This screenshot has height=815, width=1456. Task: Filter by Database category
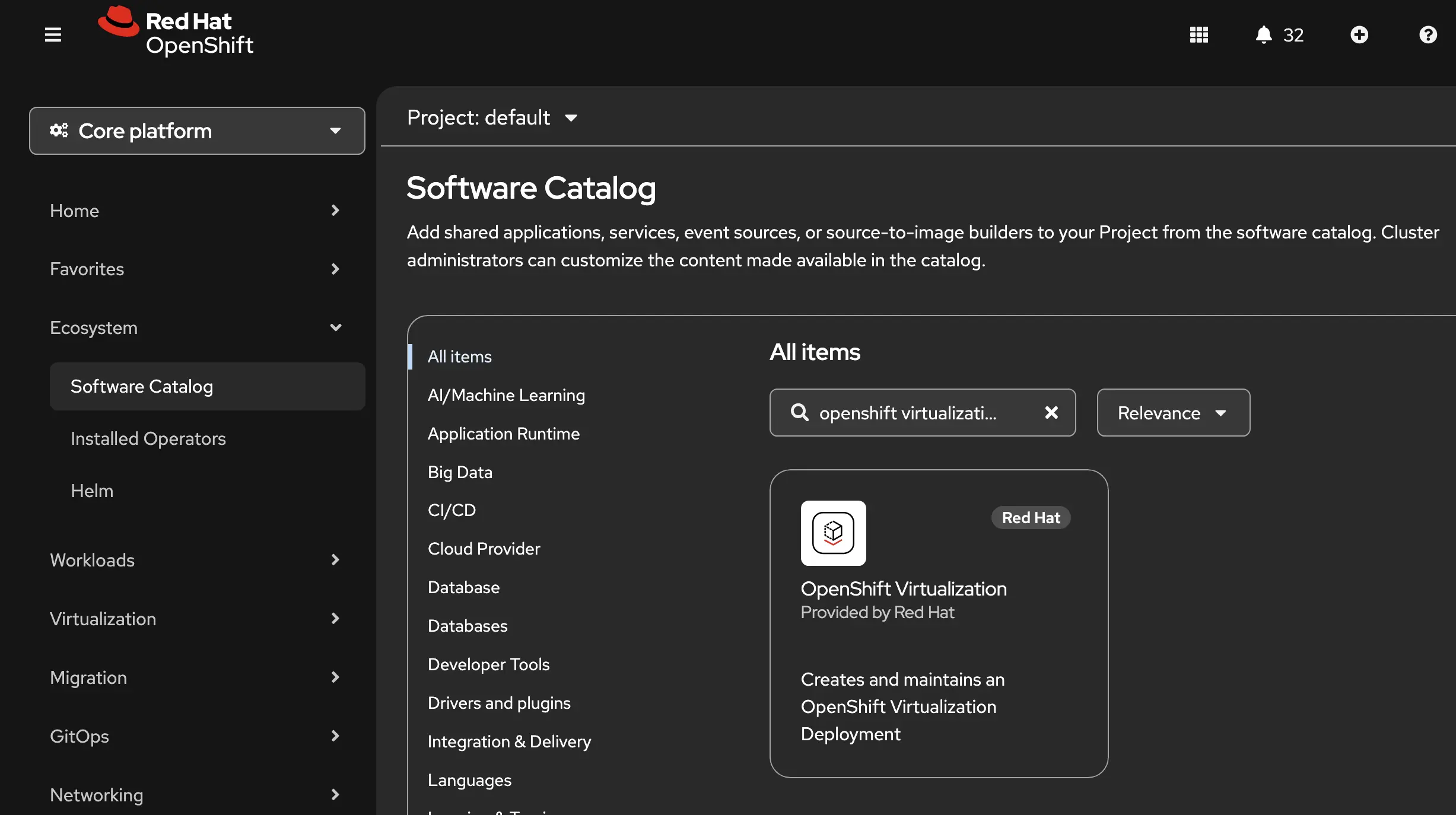click(463, 587)
